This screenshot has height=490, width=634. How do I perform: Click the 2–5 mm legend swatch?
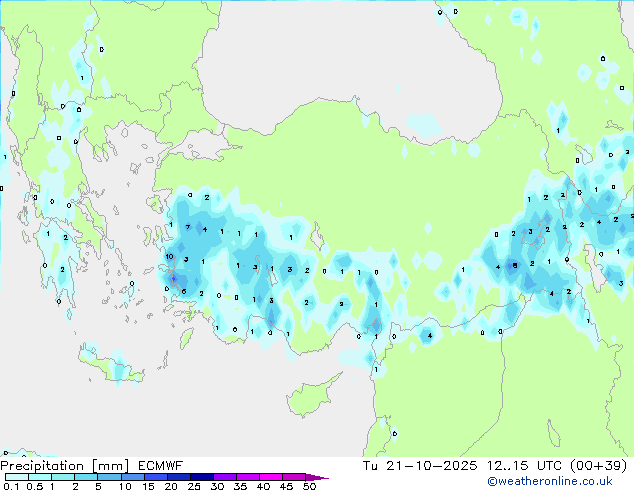coord(86,477)
